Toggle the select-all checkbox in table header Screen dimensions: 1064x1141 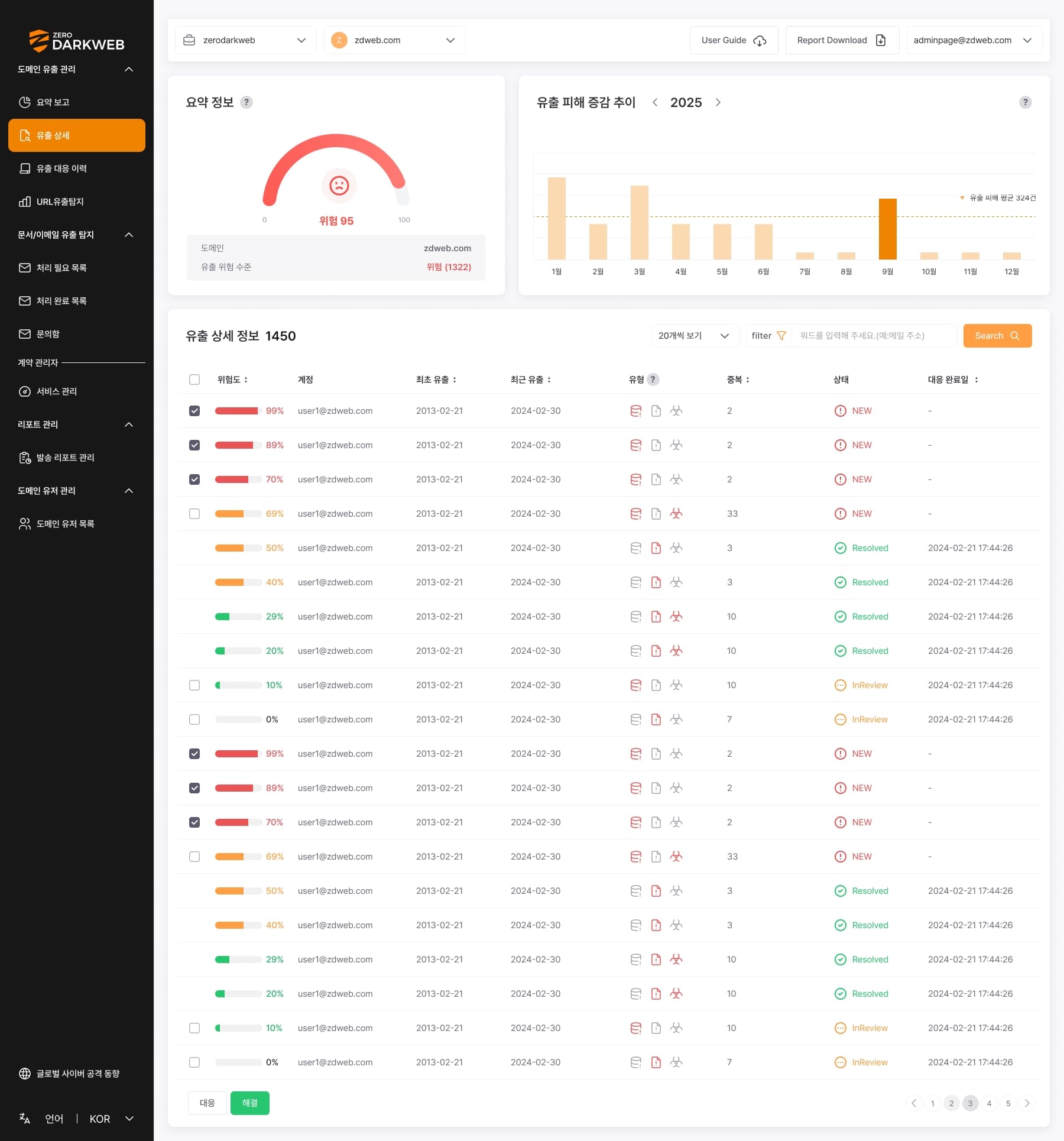(194, 380)
